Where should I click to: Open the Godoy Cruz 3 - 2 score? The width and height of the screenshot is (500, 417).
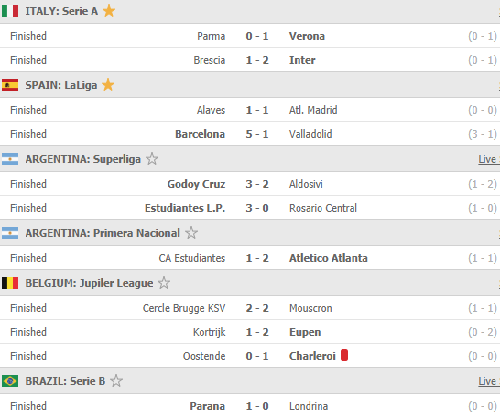tap(257, 184)
